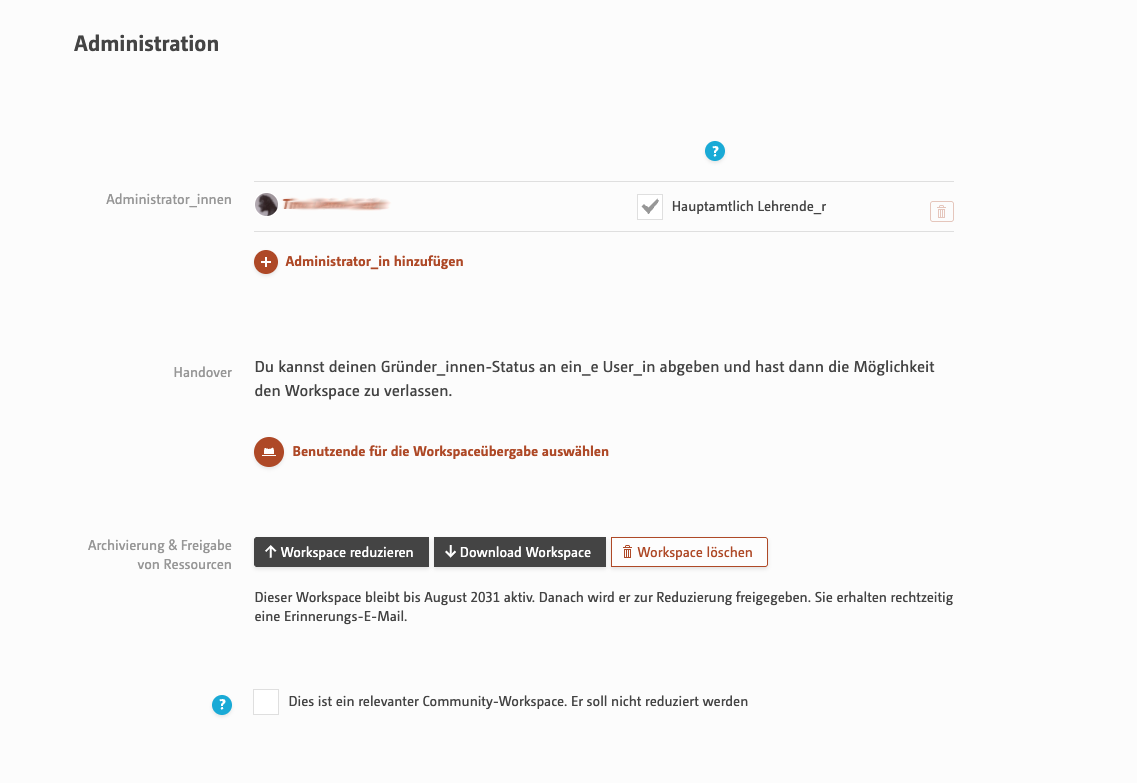The width and height of the screenshot is (1137, 783).
Task: Click Download Workspace button
Action: (x=519, y=552)
